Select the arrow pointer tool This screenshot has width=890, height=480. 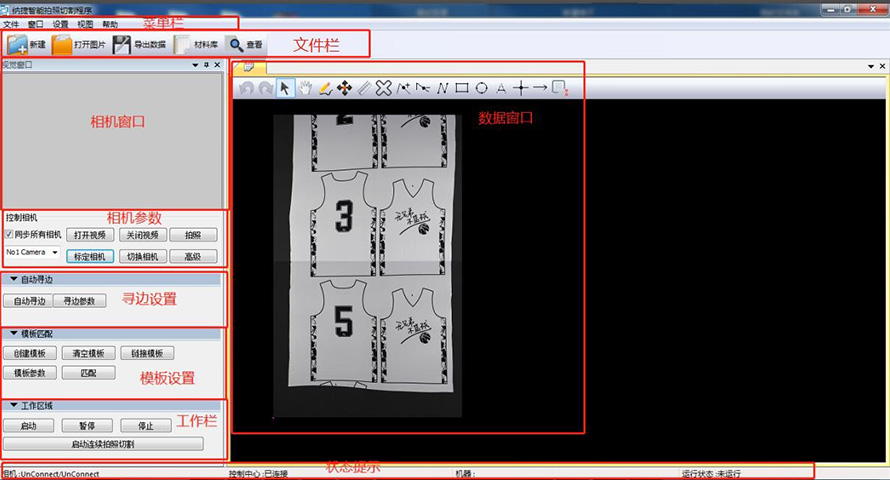[285, 88]
